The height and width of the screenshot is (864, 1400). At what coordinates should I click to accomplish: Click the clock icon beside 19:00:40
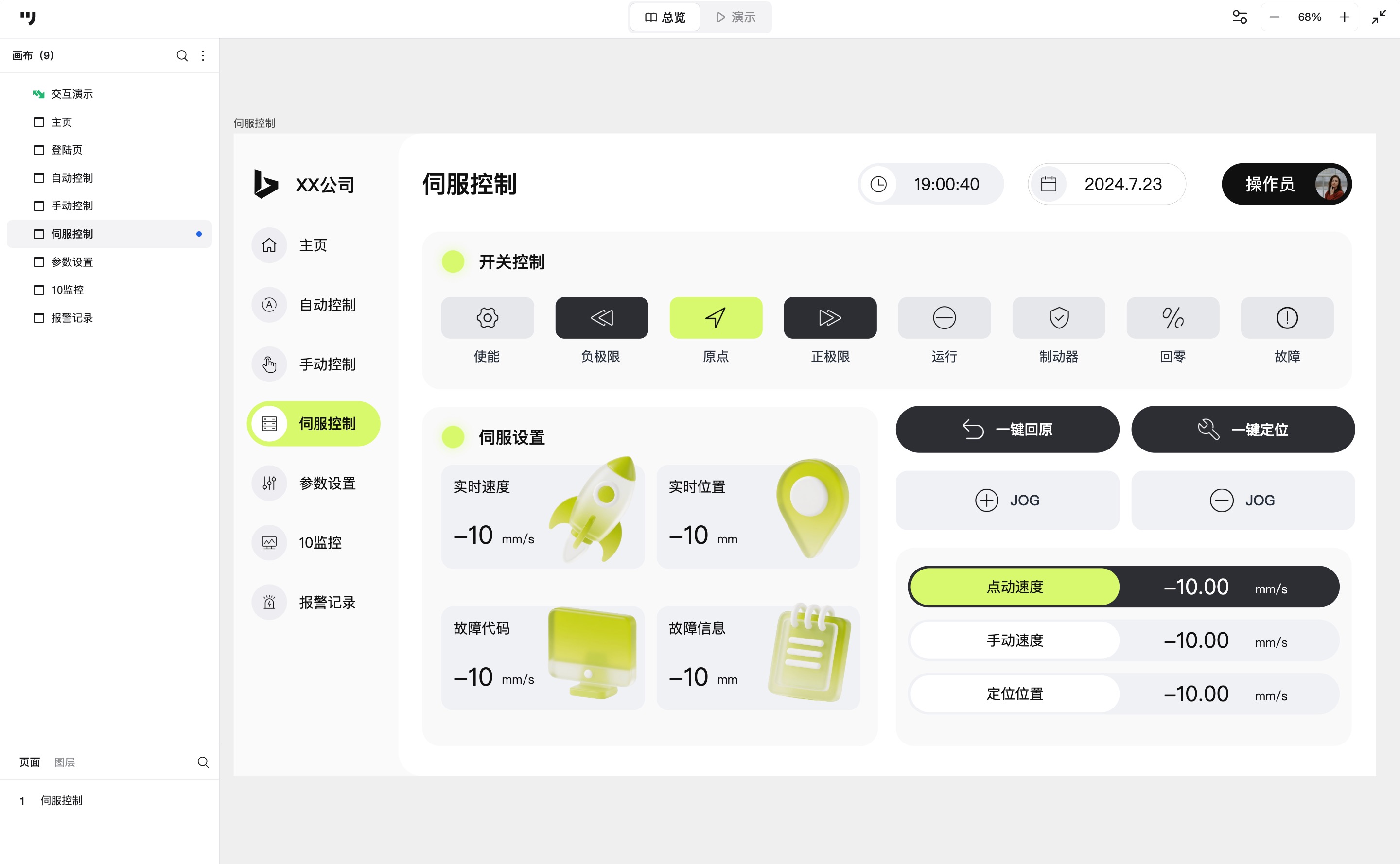coord(878,184)
